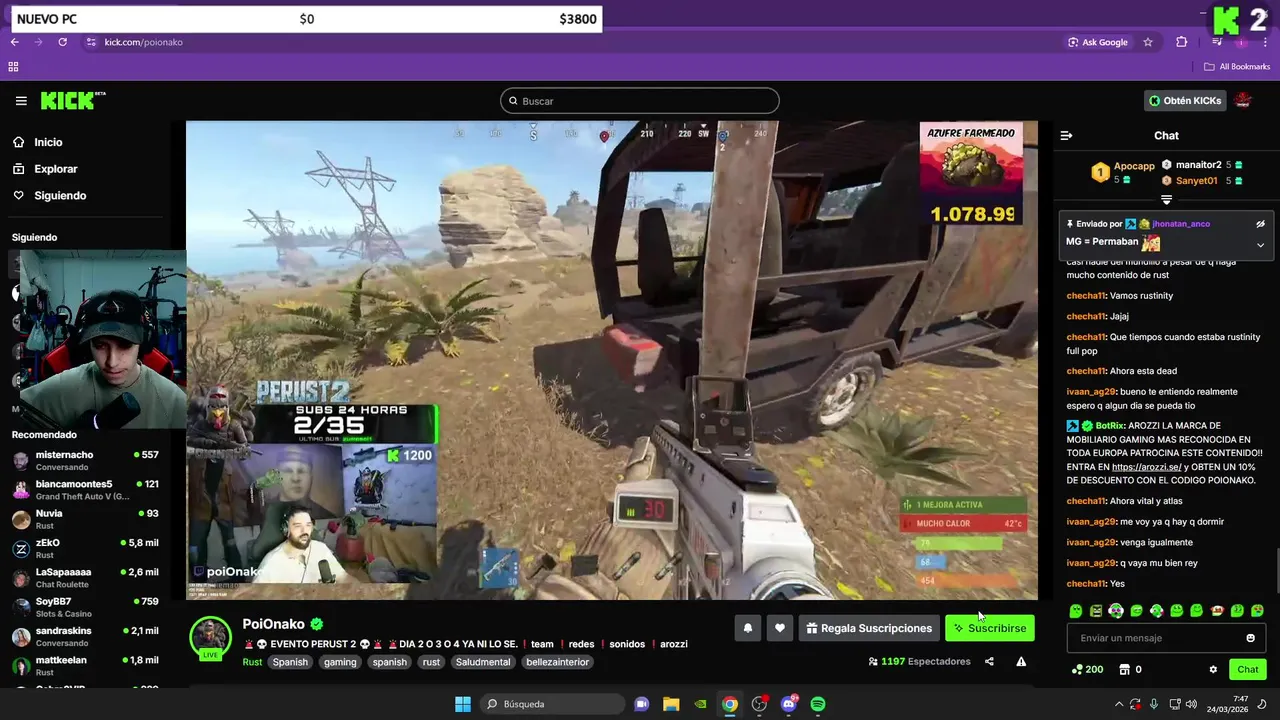
Task: Open the emoji picker in message box
Action: click(x=1250, y=638)
